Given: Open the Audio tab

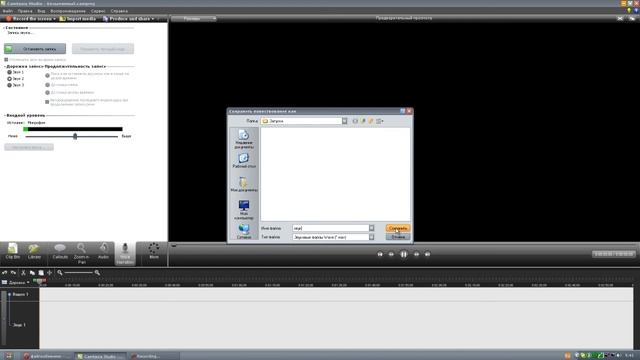Looking at the screenshot, I should [x=104, y=251].
